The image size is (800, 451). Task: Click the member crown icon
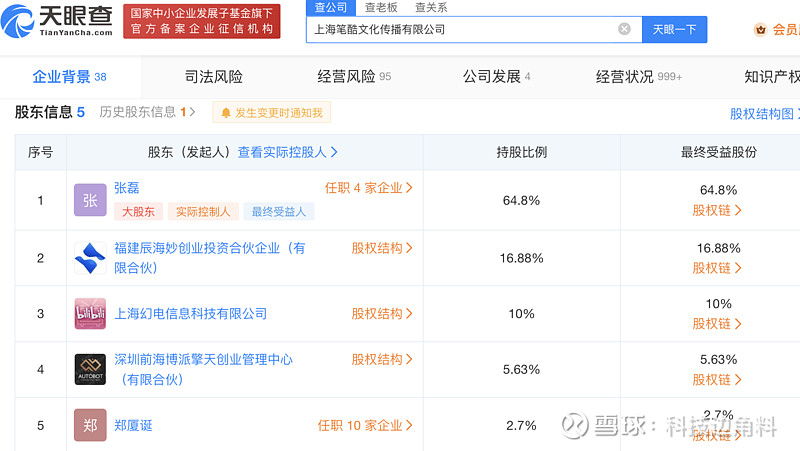(761, 30)
